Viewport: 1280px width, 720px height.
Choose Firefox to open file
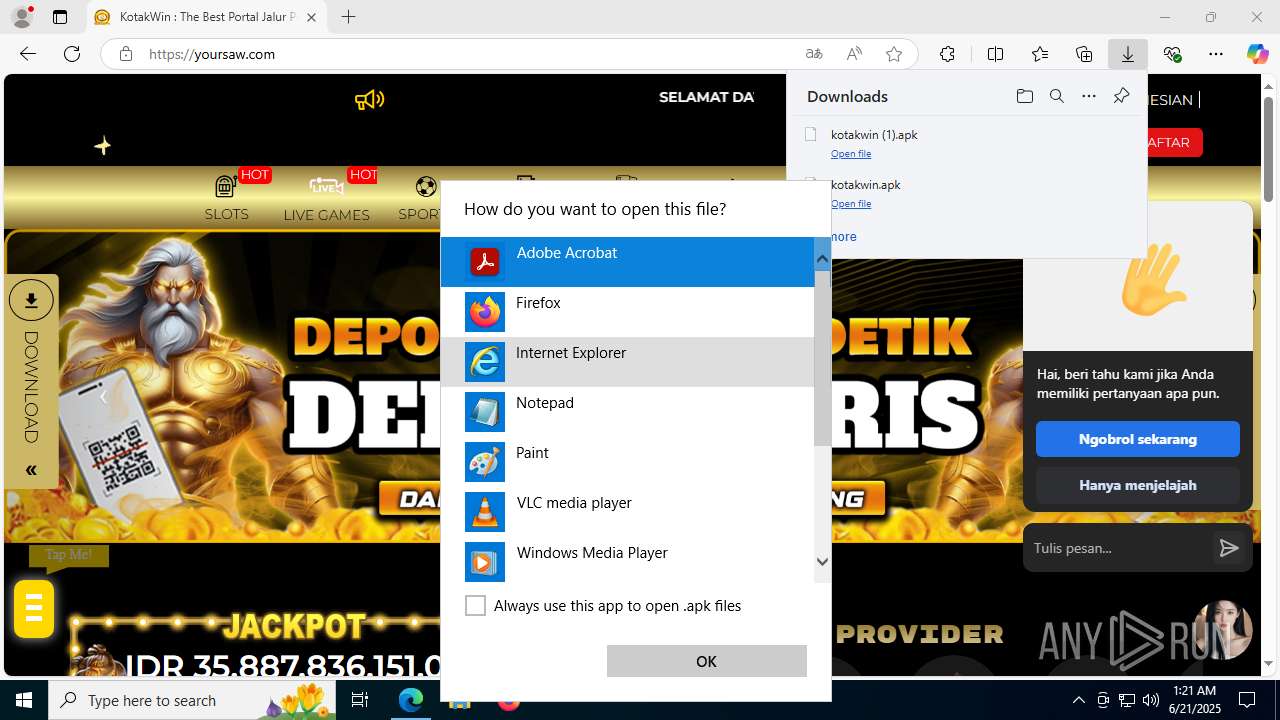627,312
